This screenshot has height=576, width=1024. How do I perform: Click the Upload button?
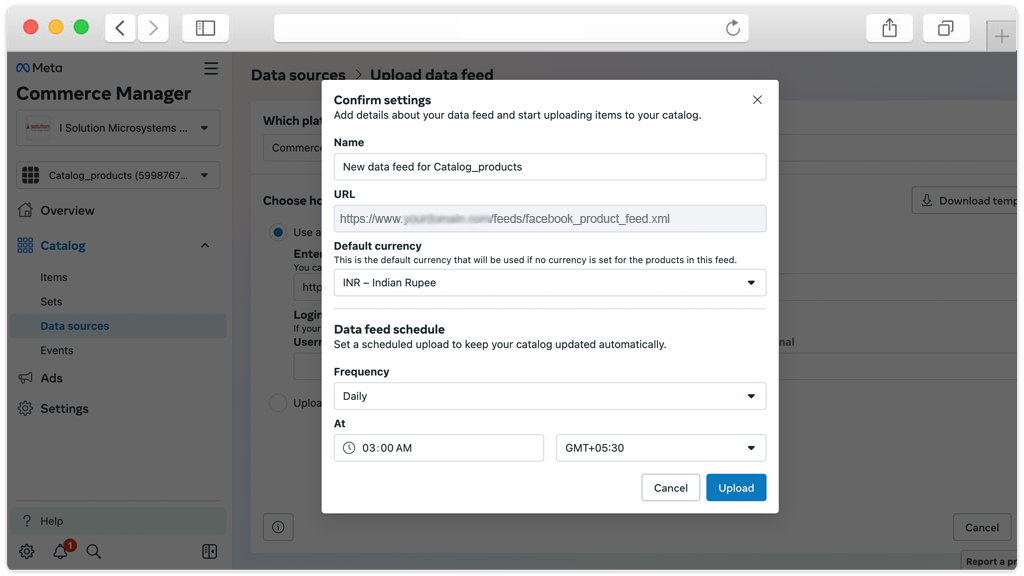click(736, 488)
